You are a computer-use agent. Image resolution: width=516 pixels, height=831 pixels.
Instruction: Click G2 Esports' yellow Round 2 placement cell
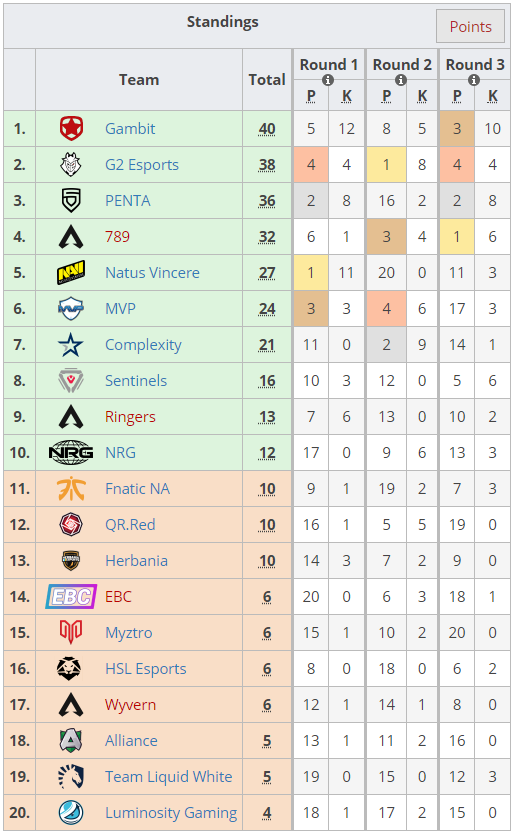coord(387,165)
